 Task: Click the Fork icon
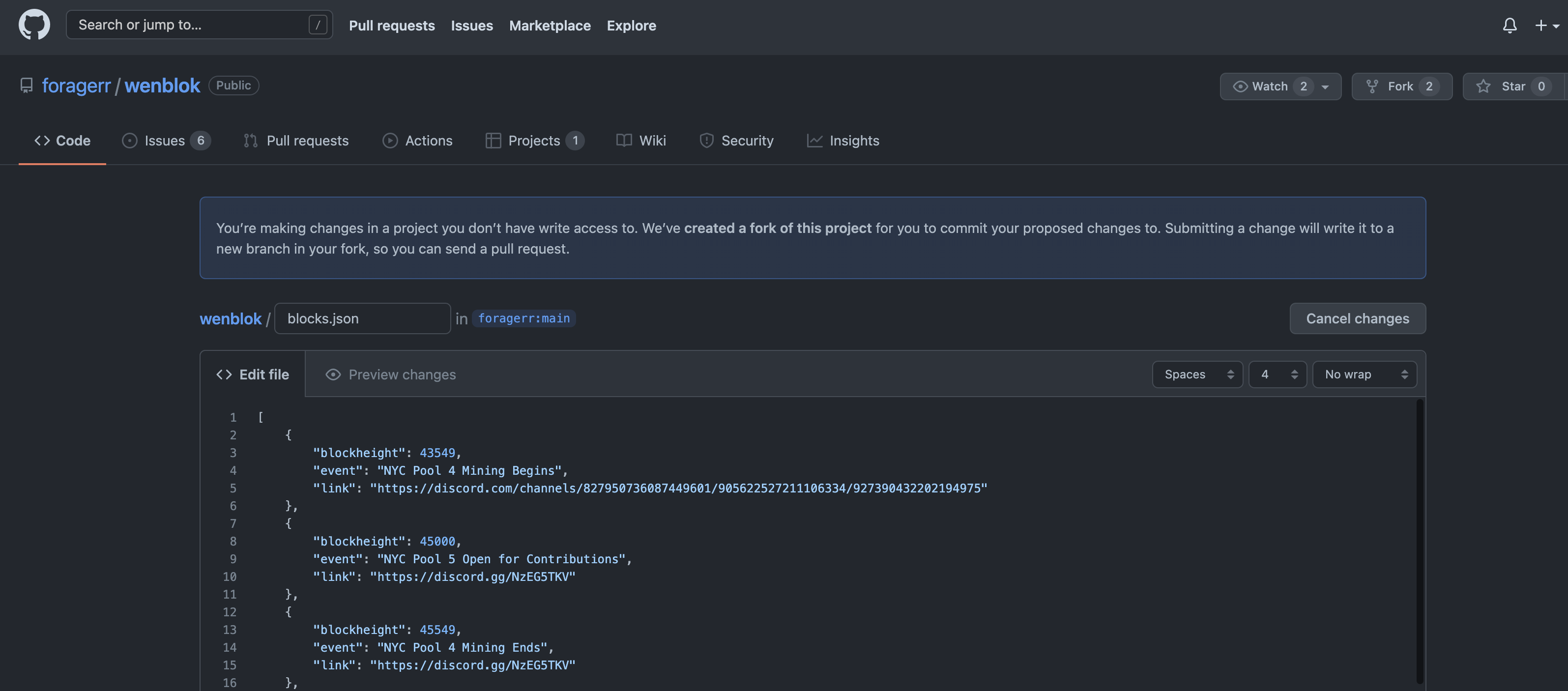[1372, 86]
